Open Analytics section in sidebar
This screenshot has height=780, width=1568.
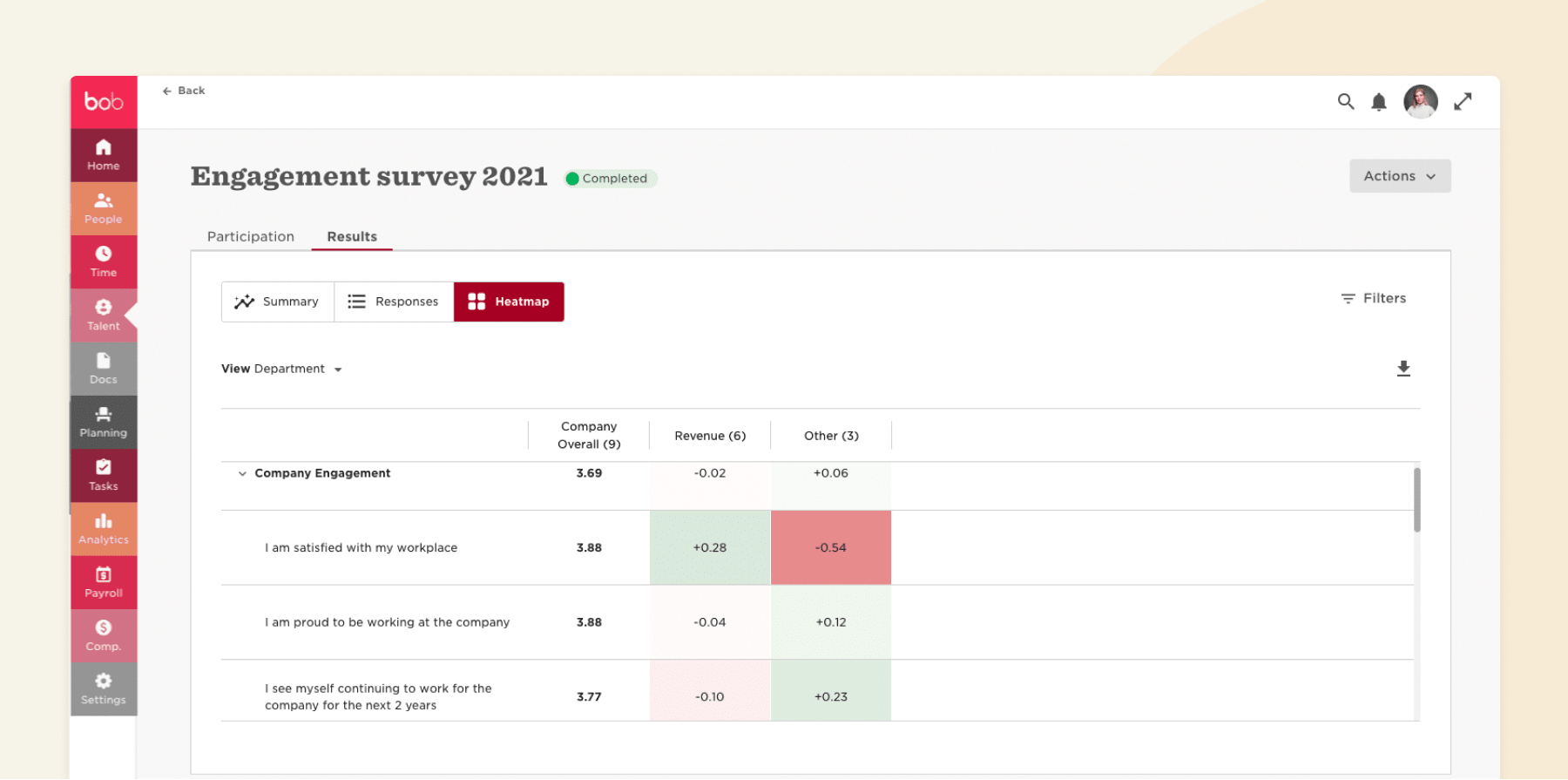[104, 529]
